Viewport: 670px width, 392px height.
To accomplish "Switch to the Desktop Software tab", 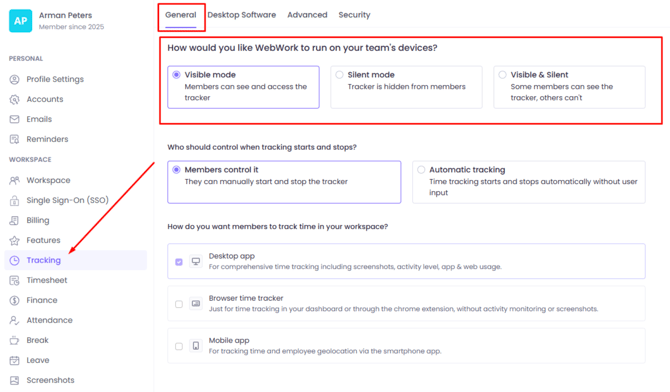I will coord(241,15).
